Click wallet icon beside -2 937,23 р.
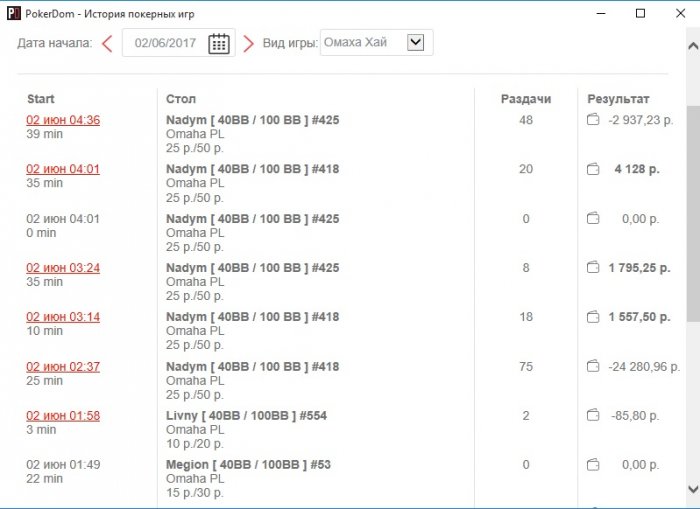This screenshot has height=509, width=700. [x=593, y=120]
